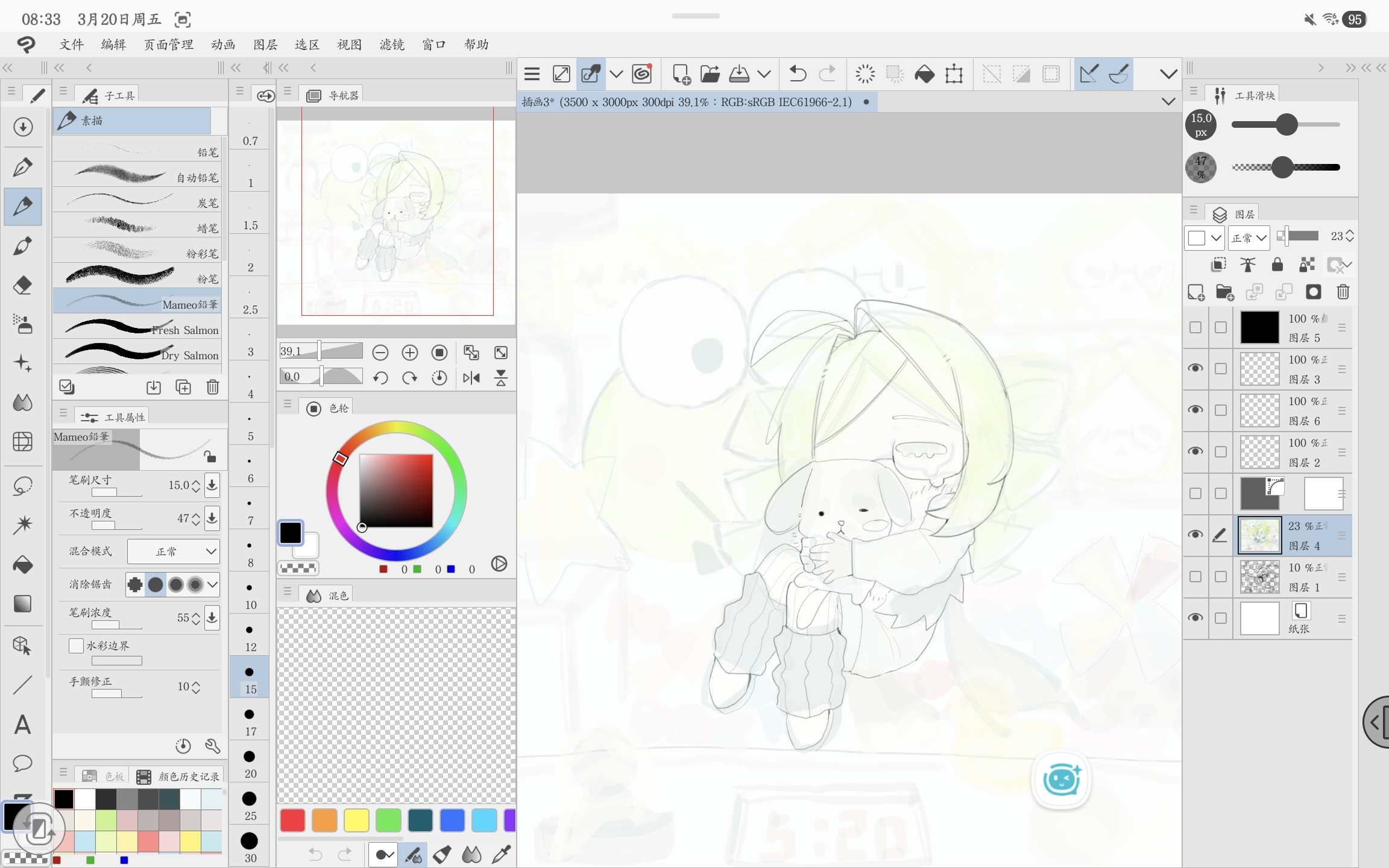Select the Eraser tool in toolbar
The height and width of the screenshot is (868, 1389).
23,285
